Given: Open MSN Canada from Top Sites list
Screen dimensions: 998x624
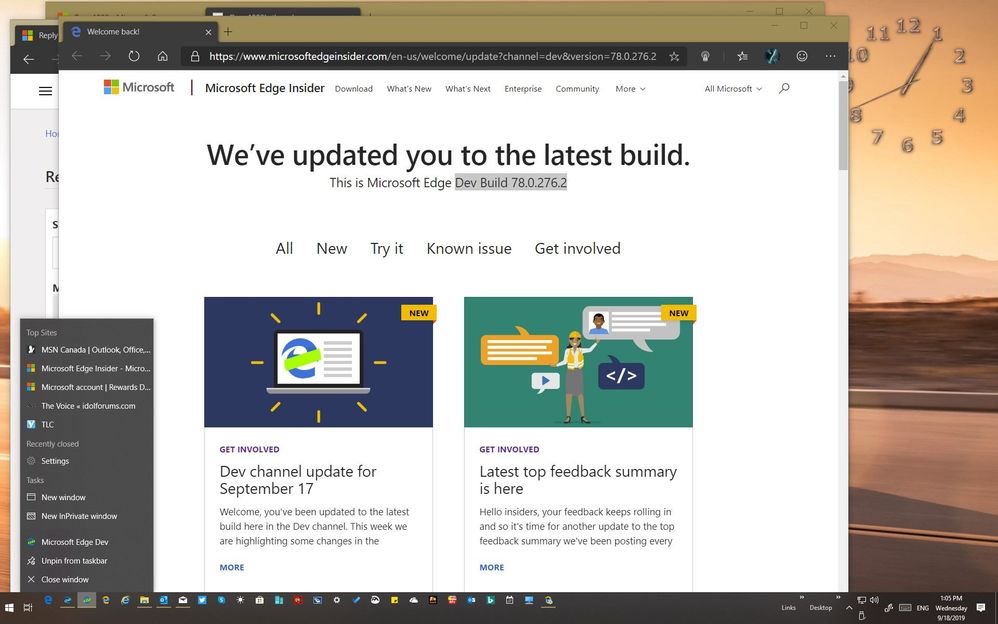Looking at the screenshot, I should tap(87, 350).
